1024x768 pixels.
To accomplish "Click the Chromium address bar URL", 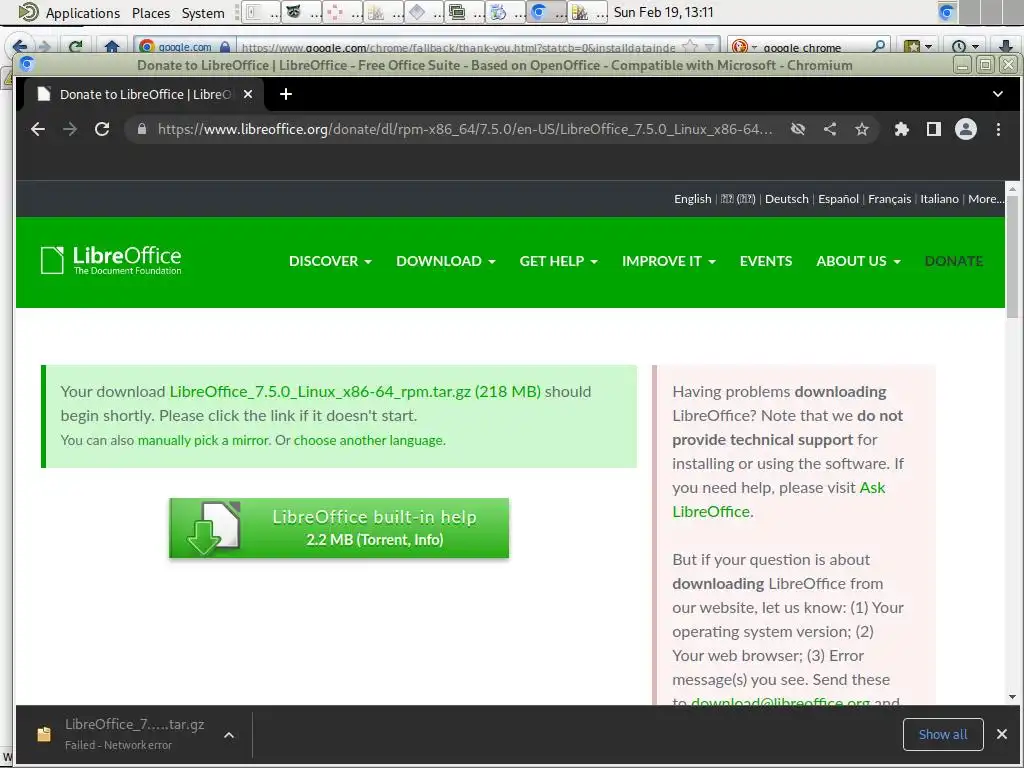I will click(465, 129).
